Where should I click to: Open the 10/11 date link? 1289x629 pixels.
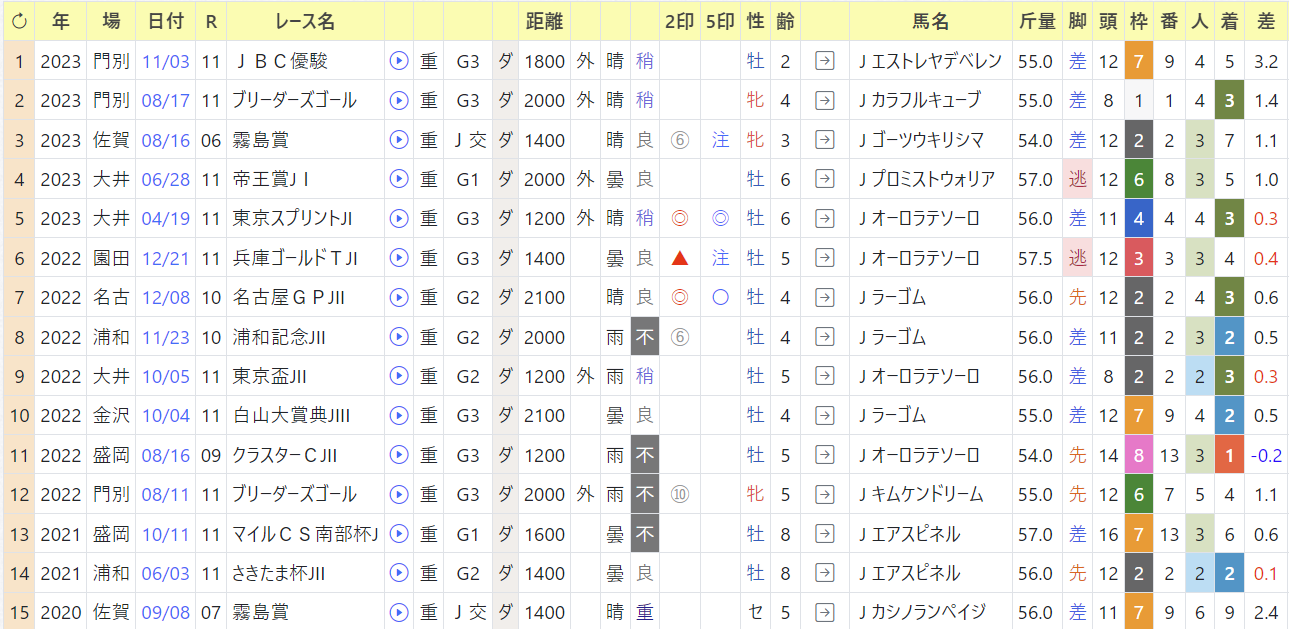tap(165, 534)
